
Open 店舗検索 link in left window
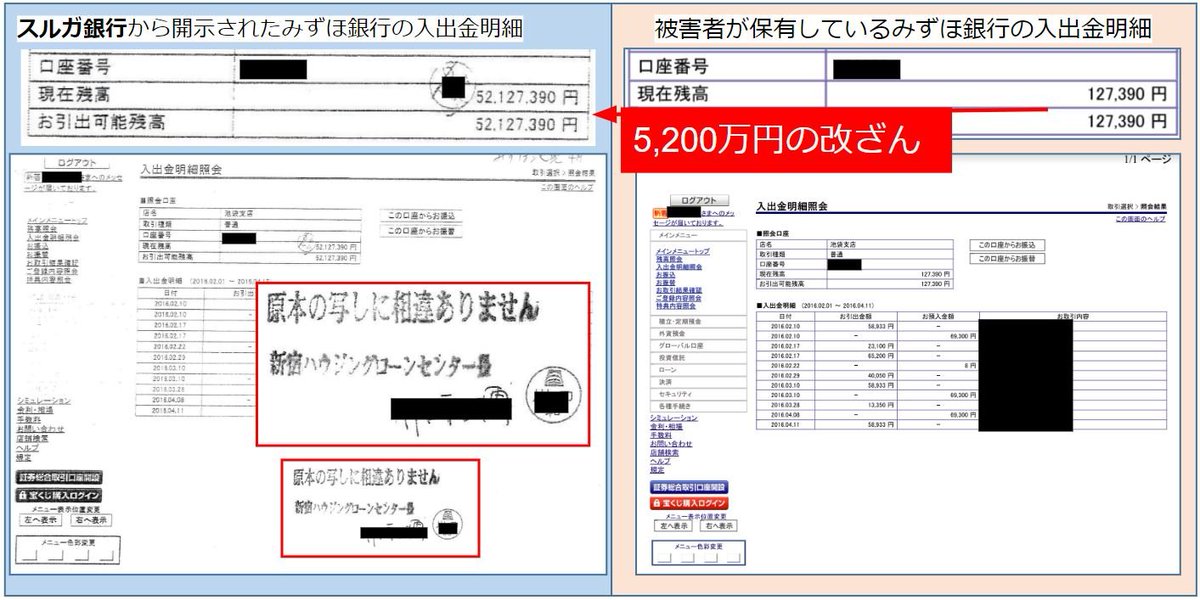pos(33,437)
